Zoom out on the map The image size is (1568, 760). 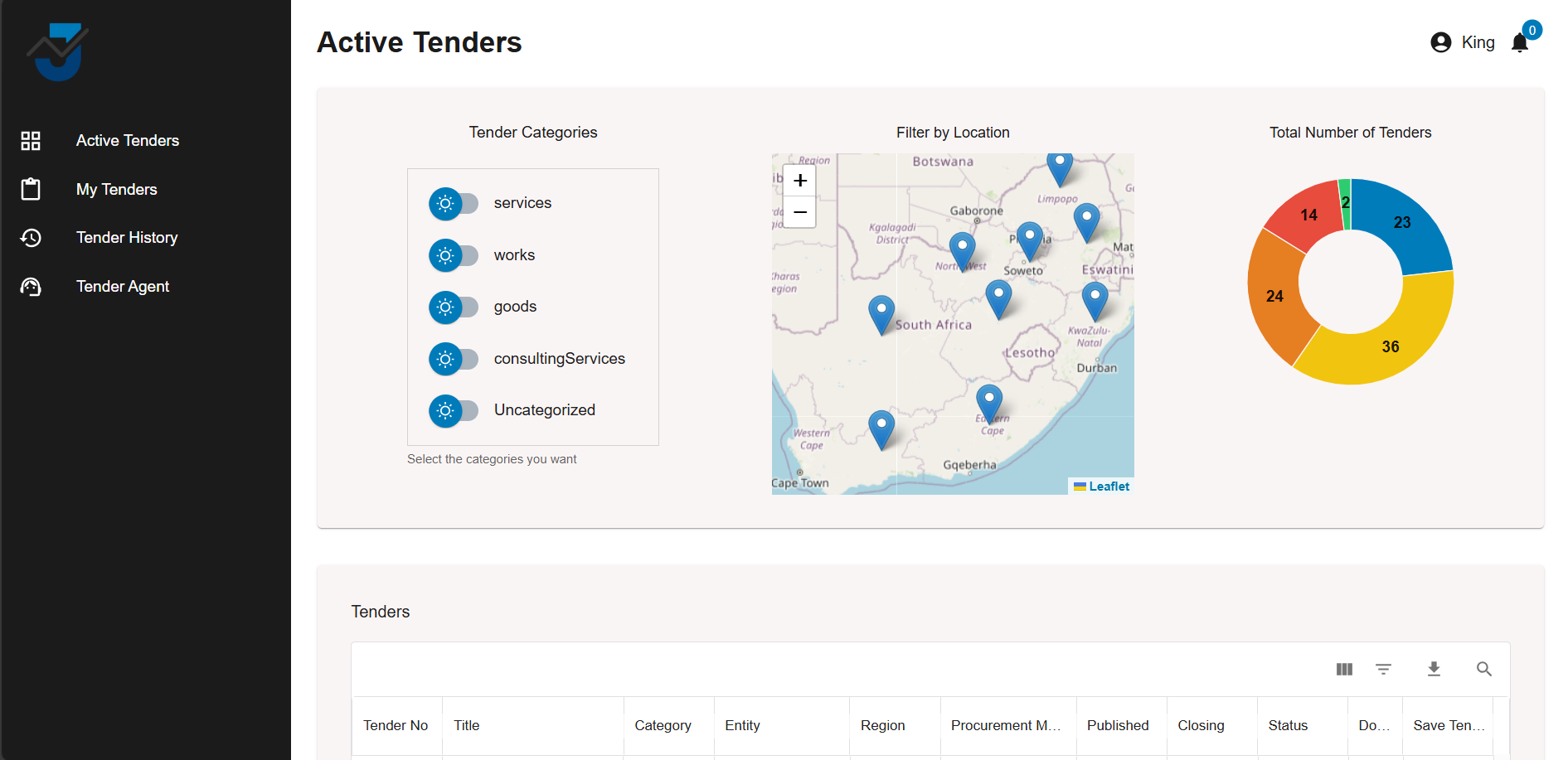799,212
